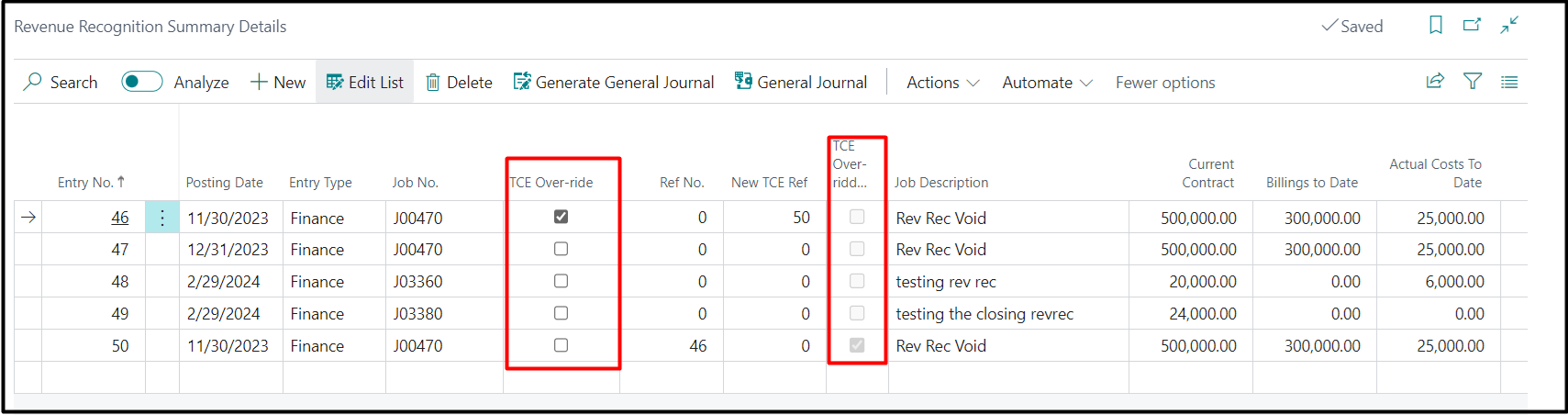Uncheck TCE Over-ride for entry 46
This screenshot has width=1568, height=415.
pyautogui.click(x=562, y=217)
